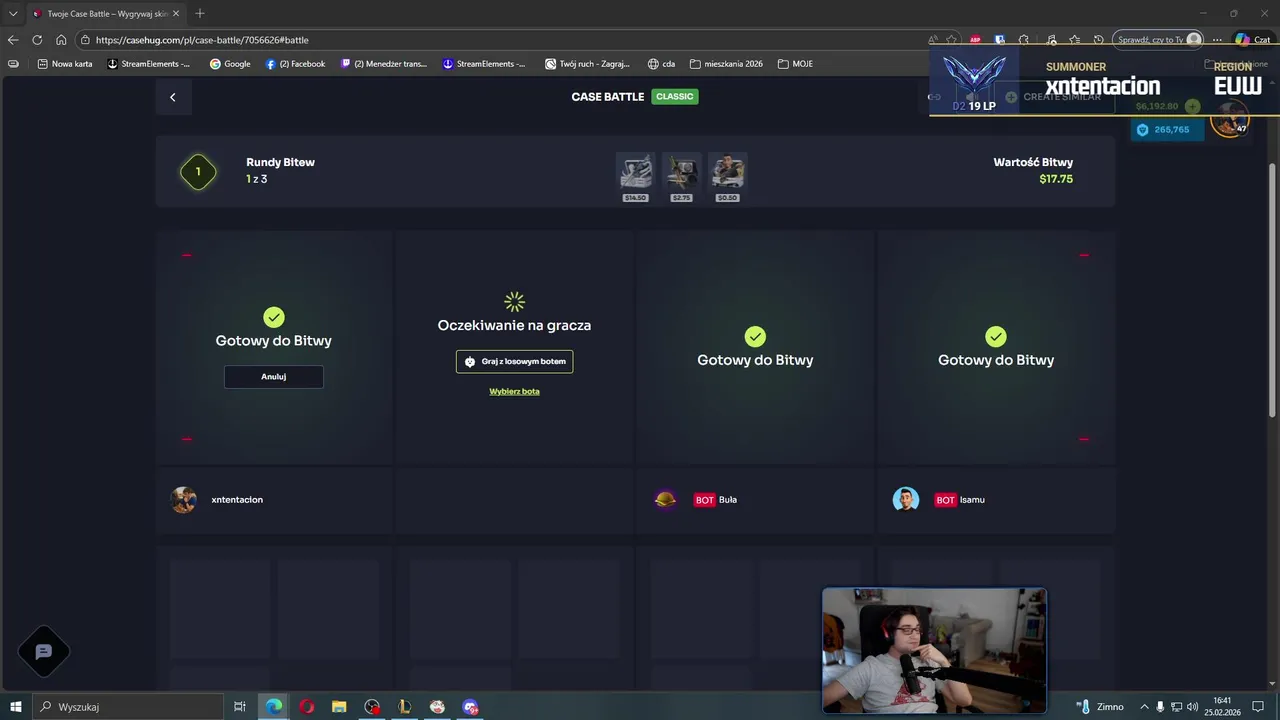Reload the page
Image resolution: width=1280 pixels, height=720 pixels.
tap(37, 40)
